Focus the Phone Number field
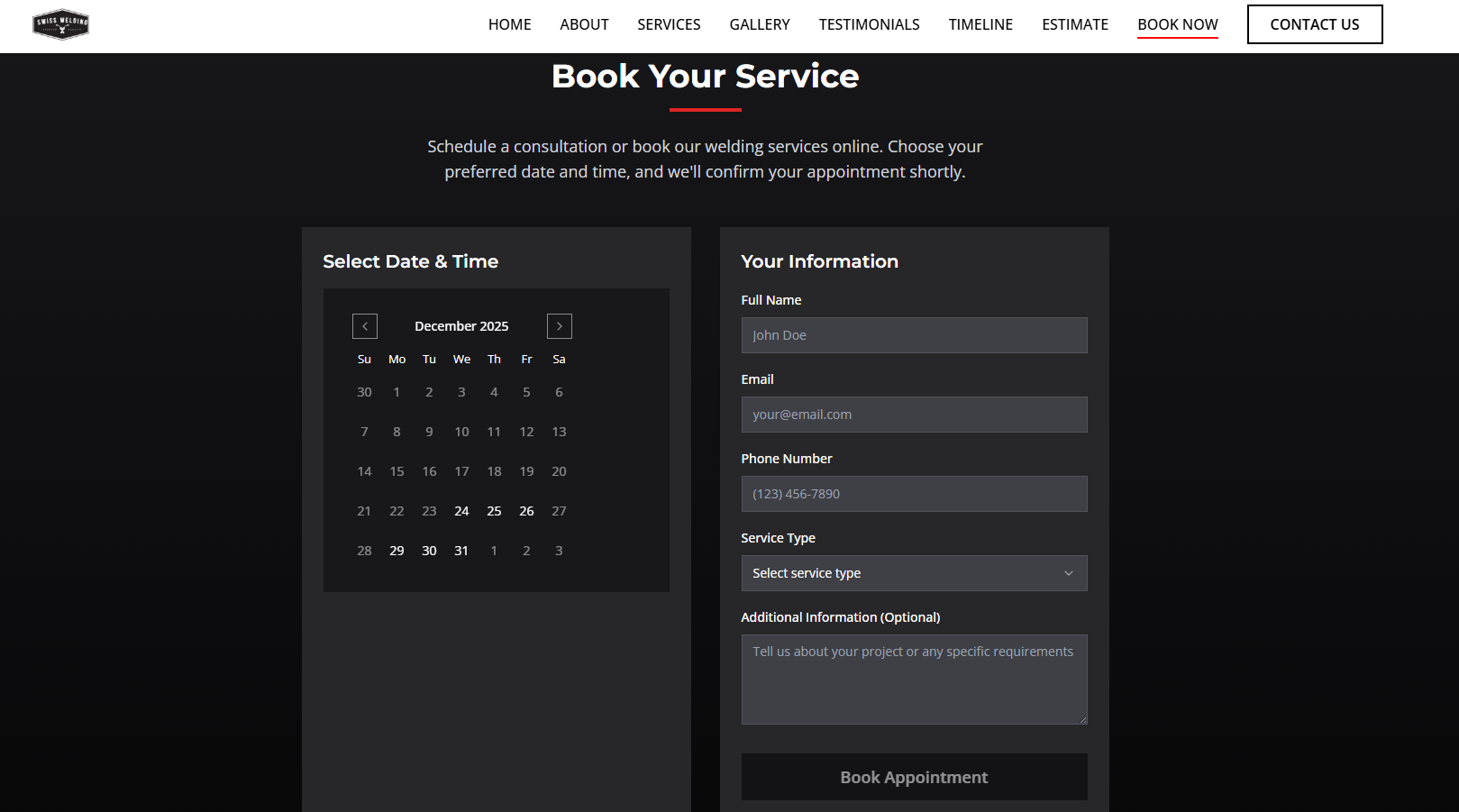This screenshot has height=812, width=1459. pyautogui.click(x=914, y=494)
